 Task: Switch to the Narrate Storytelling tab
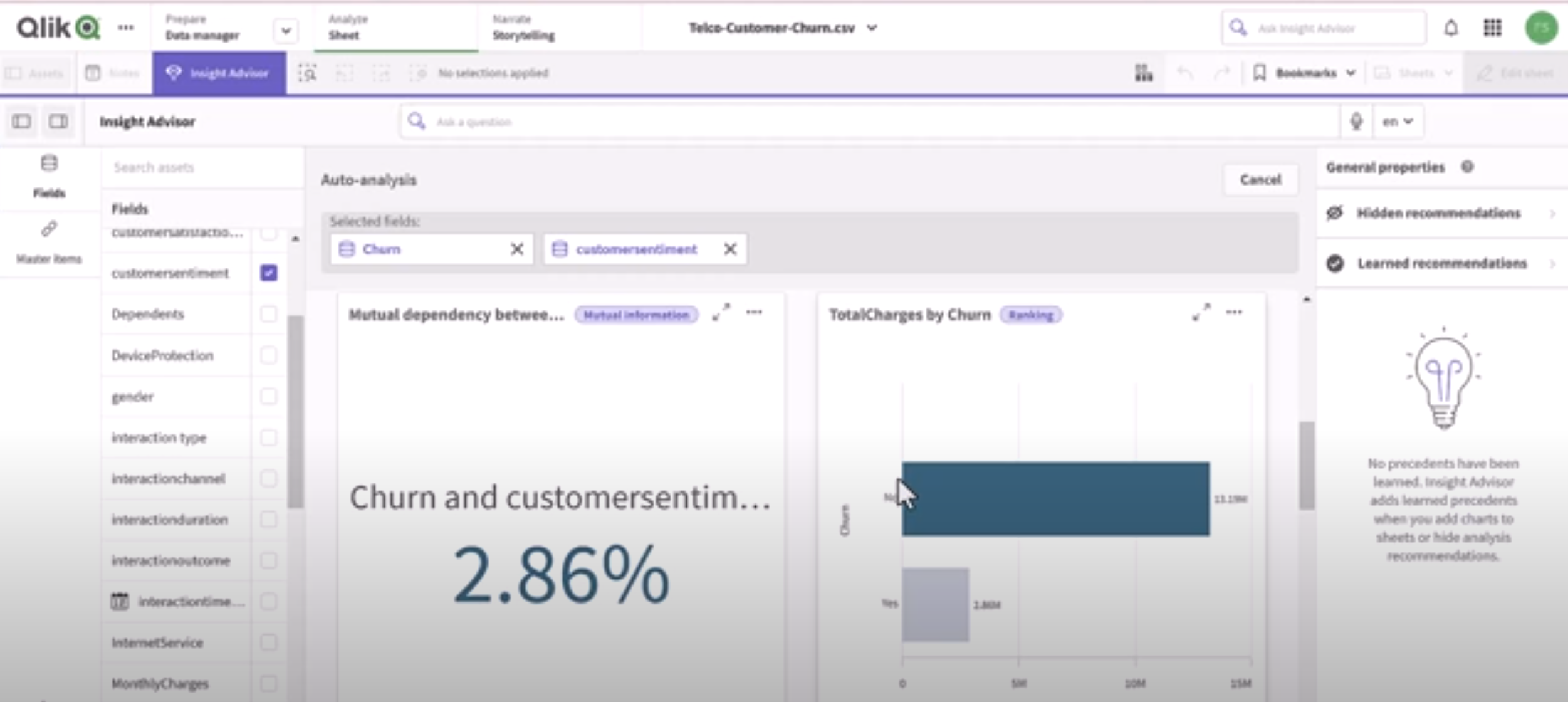pyautogui.click(x=523, y=28)
